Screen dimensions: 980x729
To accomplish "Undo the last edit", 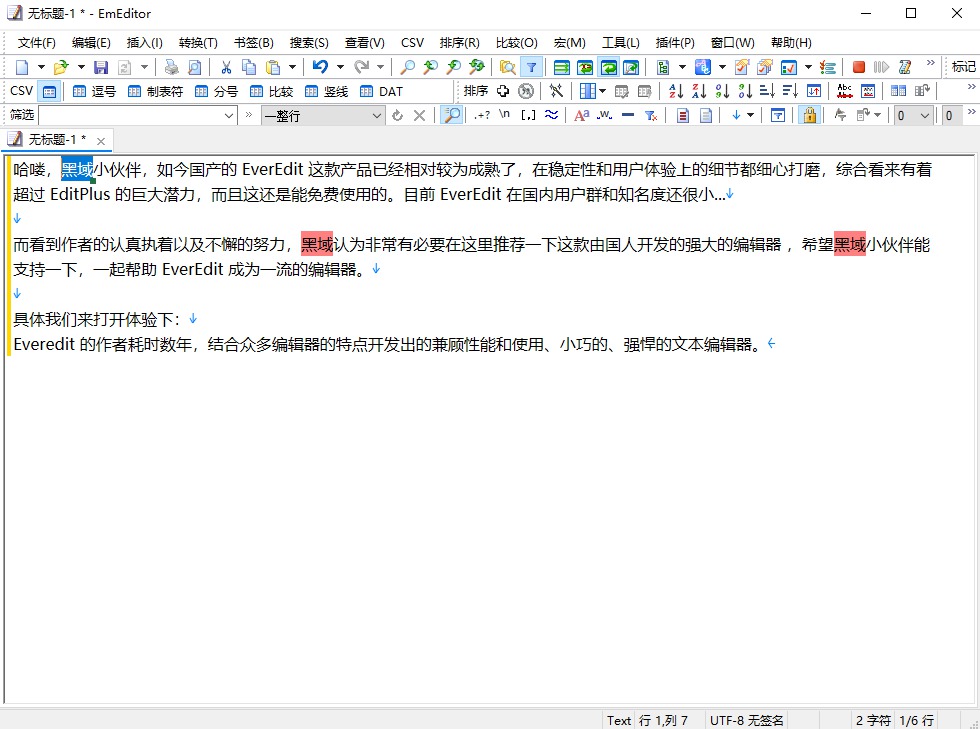I will coord(320,67).
